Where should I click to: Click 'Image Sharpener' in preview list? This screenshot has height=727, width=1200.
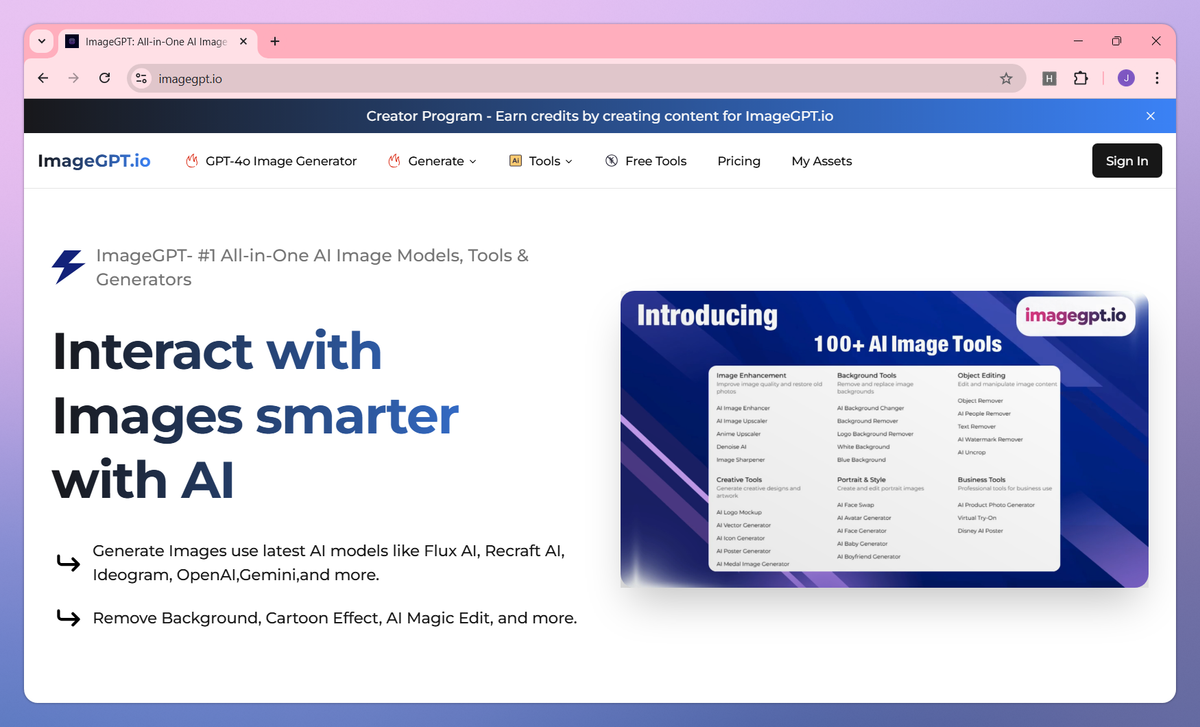pos(741,460)
